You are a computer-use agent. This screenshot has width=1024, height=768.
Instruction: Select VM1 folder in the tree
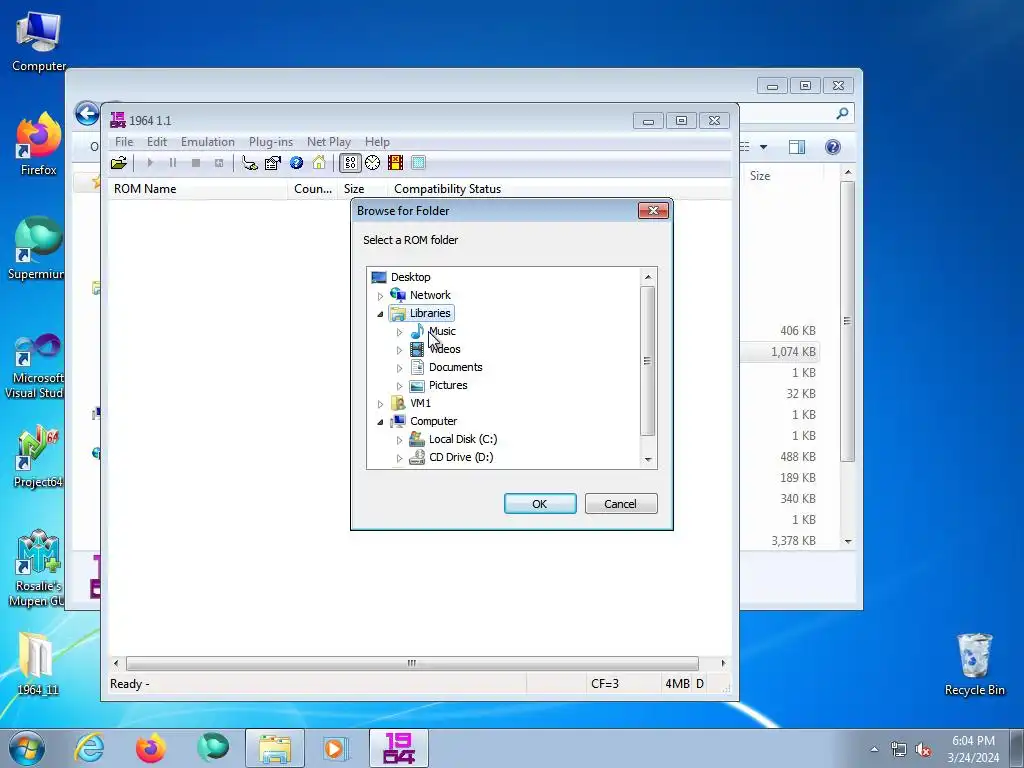point(420,403)
